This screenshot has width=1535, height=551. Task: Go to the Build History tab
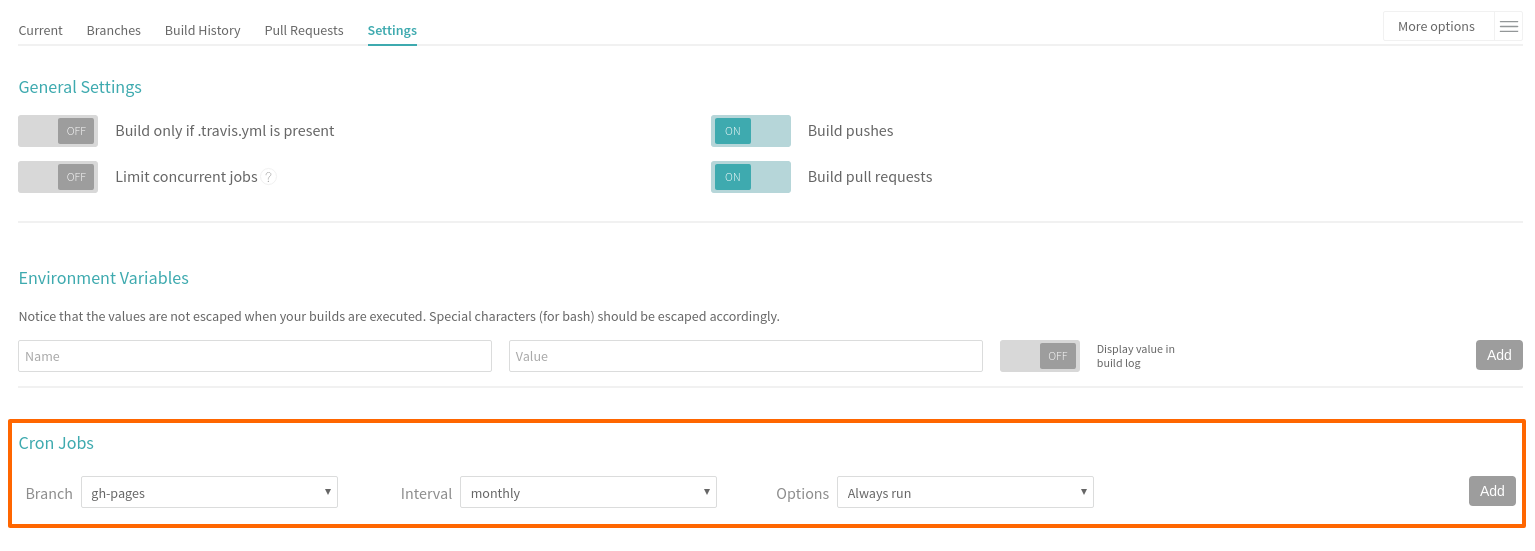[202, 30]
